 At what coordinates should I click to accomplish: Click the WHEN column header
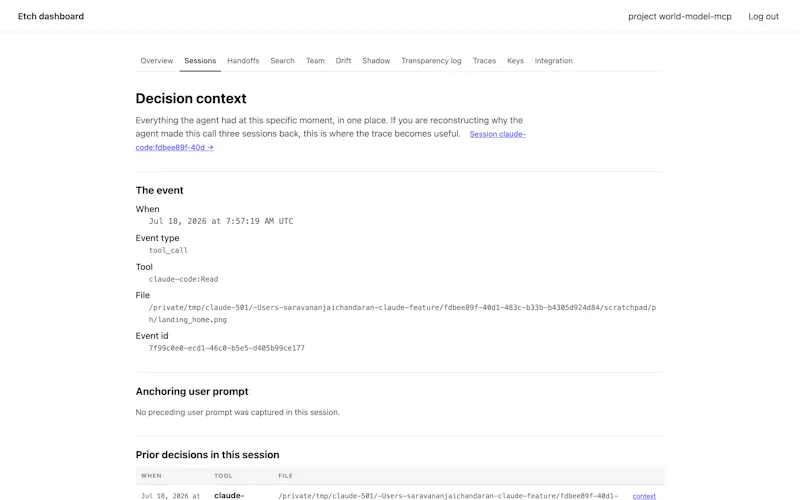click(x=151, y=476)
